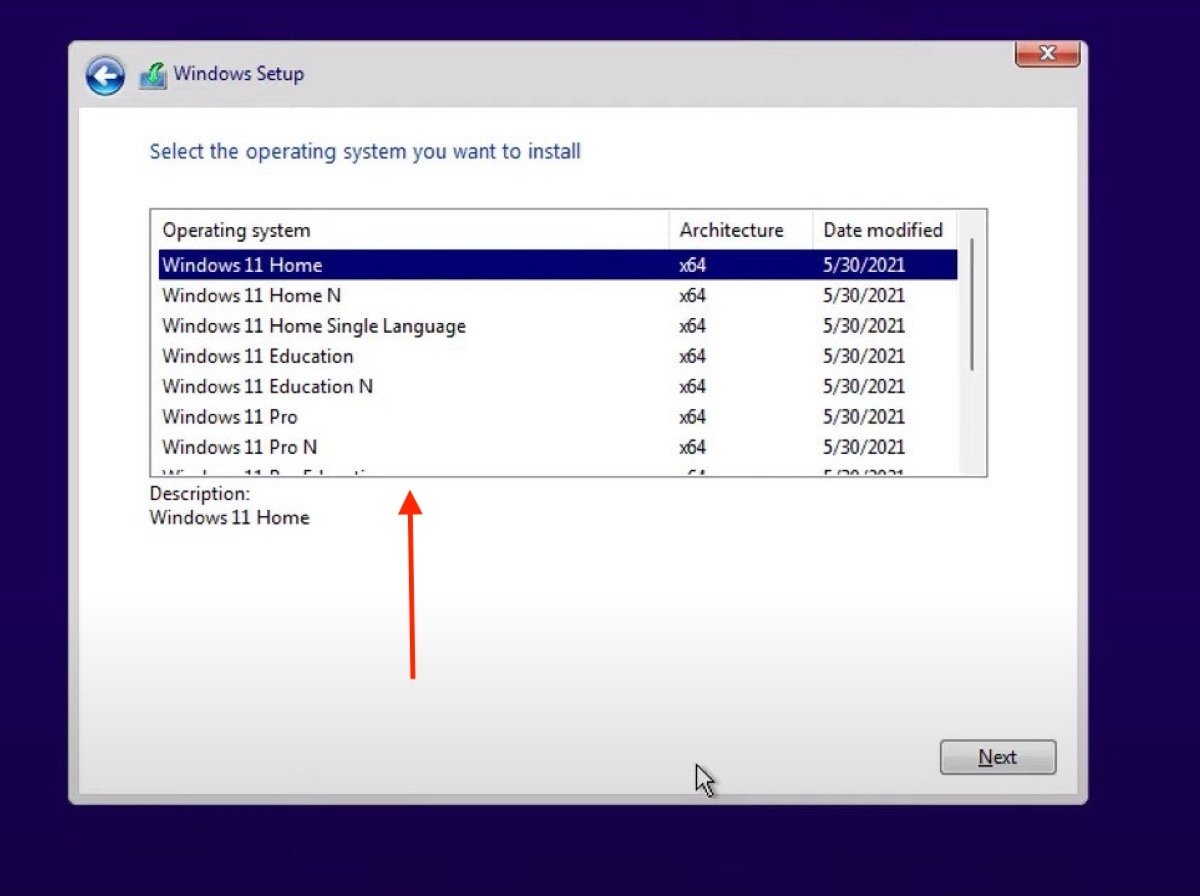Click x64 in Home Single Language row
The image size is (1200, 896).
pos(693,325)
